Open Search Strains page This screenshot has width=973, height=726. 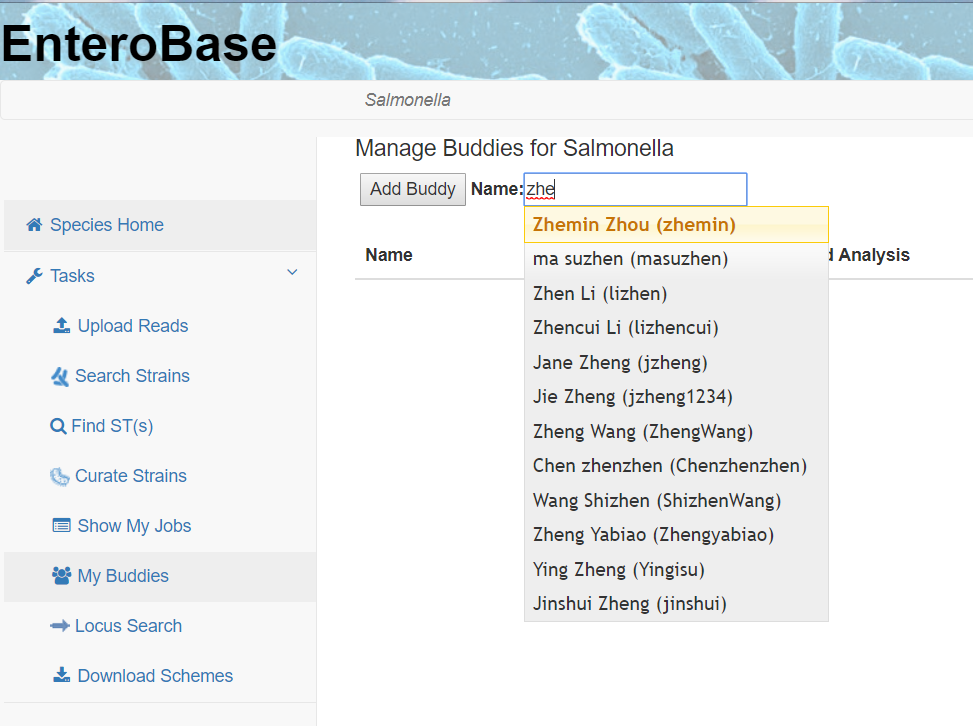pyautogui.click(x=132, y=376)
